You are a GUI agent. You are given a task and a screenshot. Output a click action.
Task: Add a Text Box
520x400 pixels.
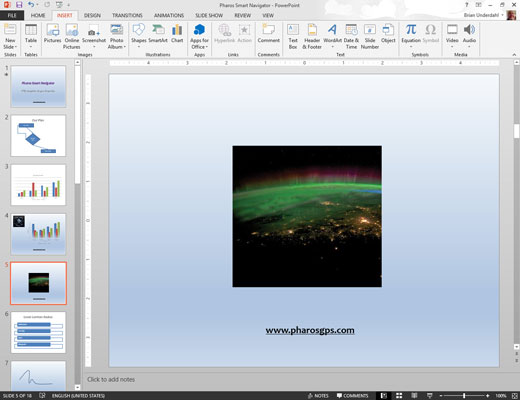(x=293, y=37)
